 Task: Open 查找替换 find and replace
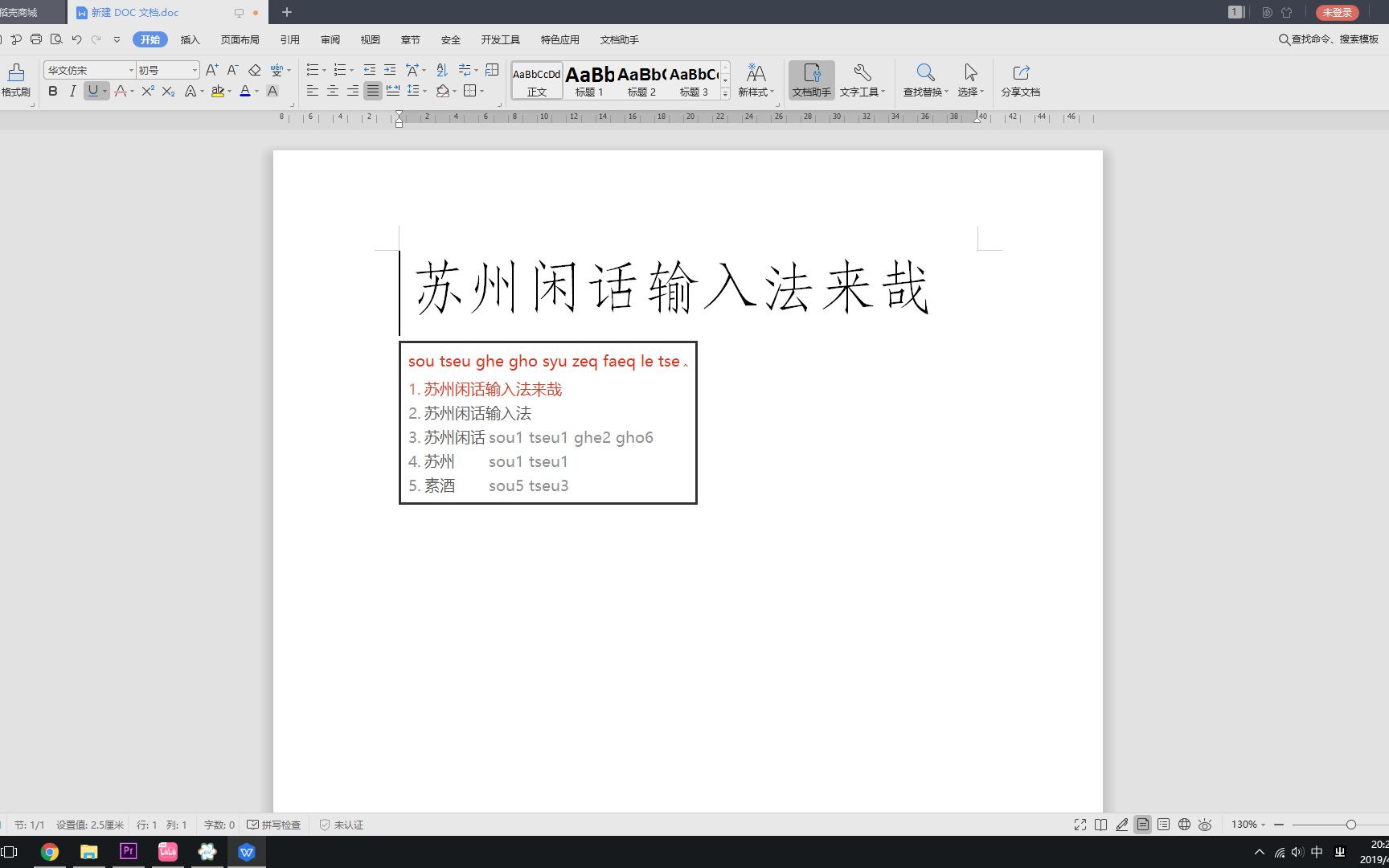click(925, 80)
